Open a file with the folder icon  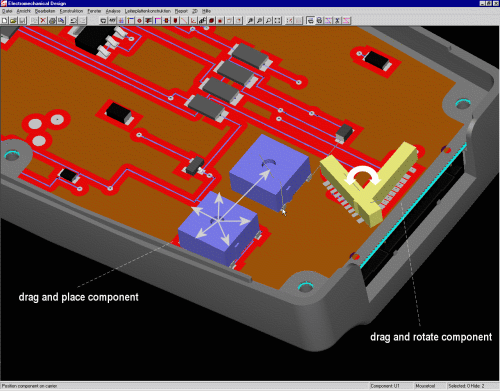coord(13,21)
